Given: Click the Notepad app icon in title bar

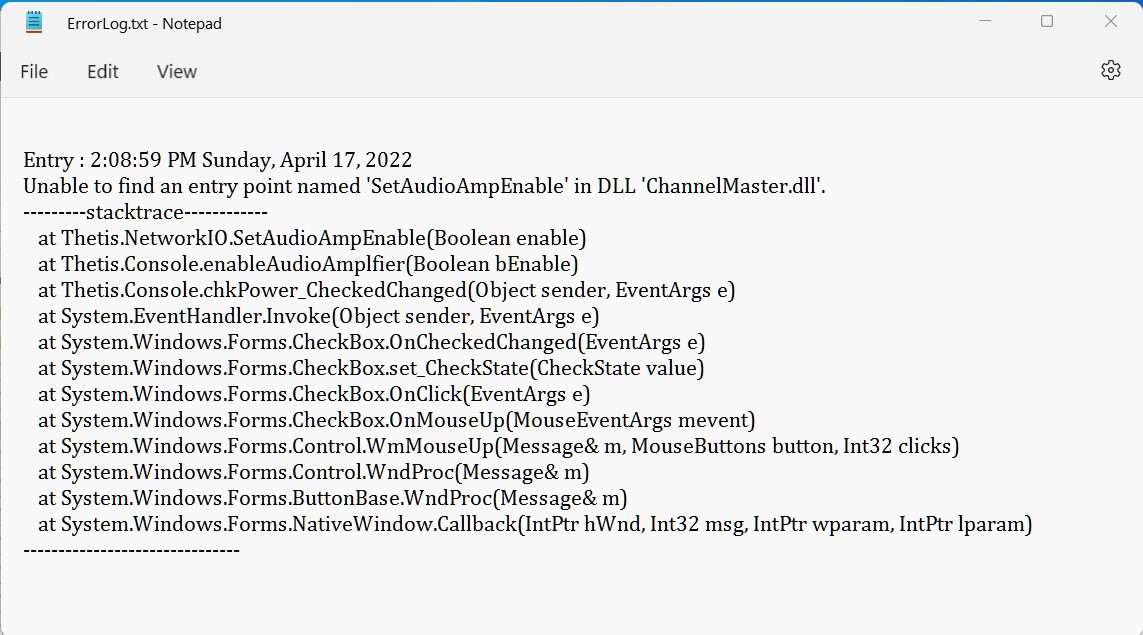Looking at the screenshot, I should coord(34,23).
